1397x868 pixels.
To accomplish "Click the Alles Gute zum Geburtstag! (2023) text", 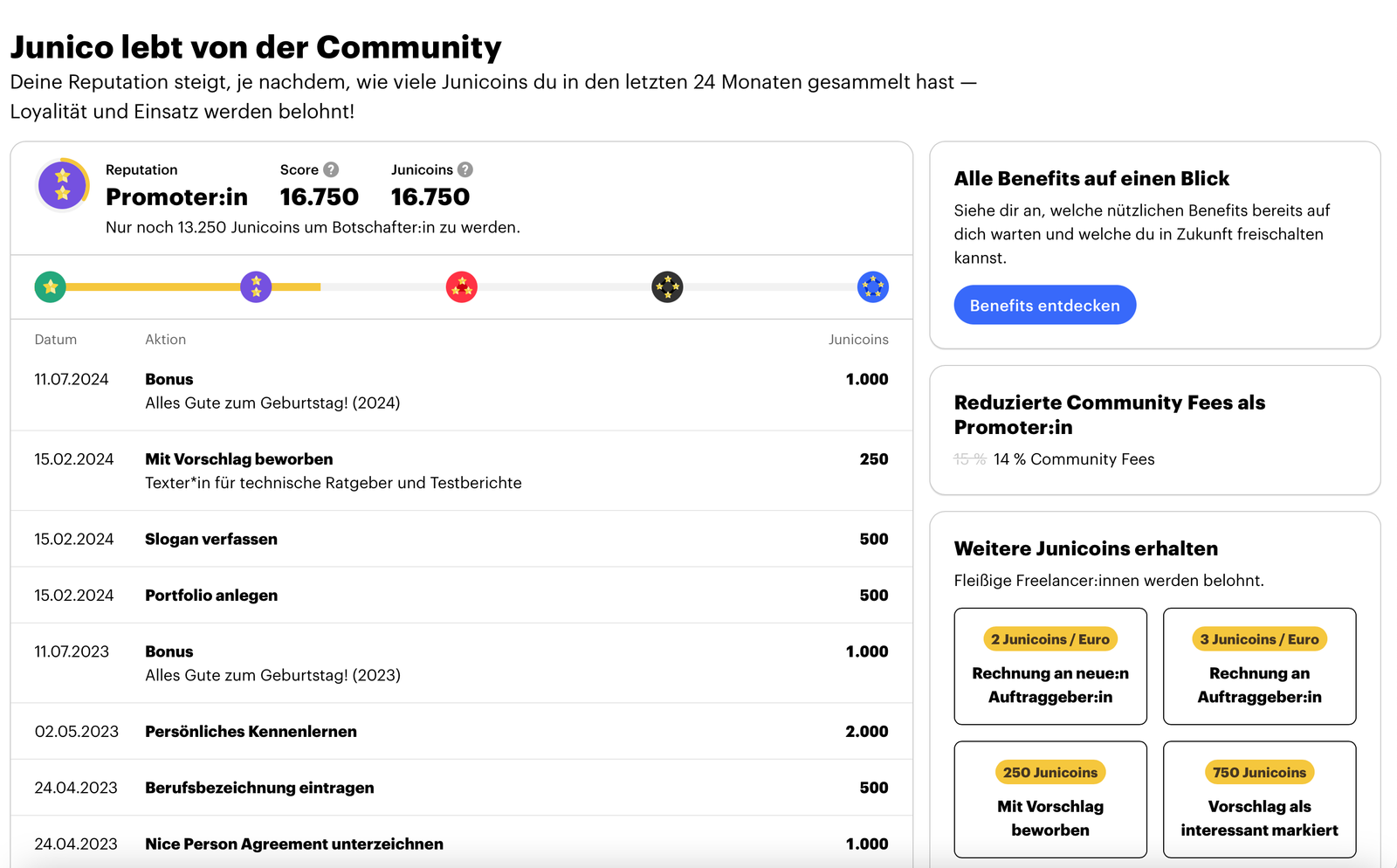I will click(272, 675).
